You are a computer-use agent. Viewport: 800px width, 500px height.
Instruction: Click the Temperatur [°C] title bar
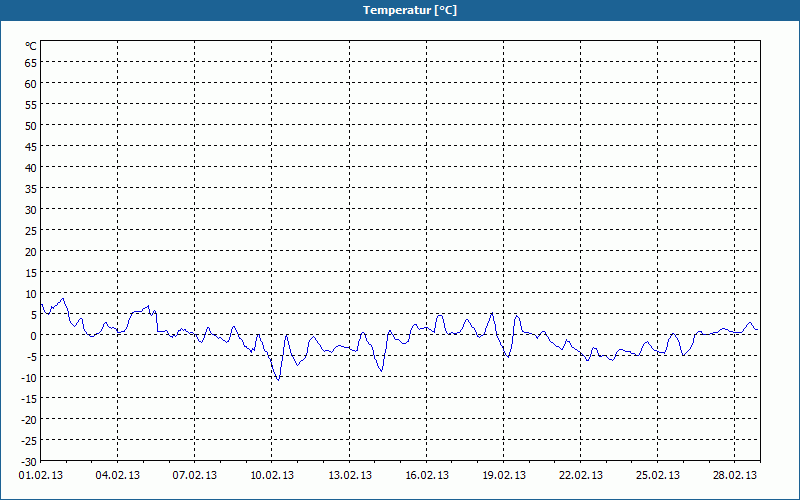400,10
